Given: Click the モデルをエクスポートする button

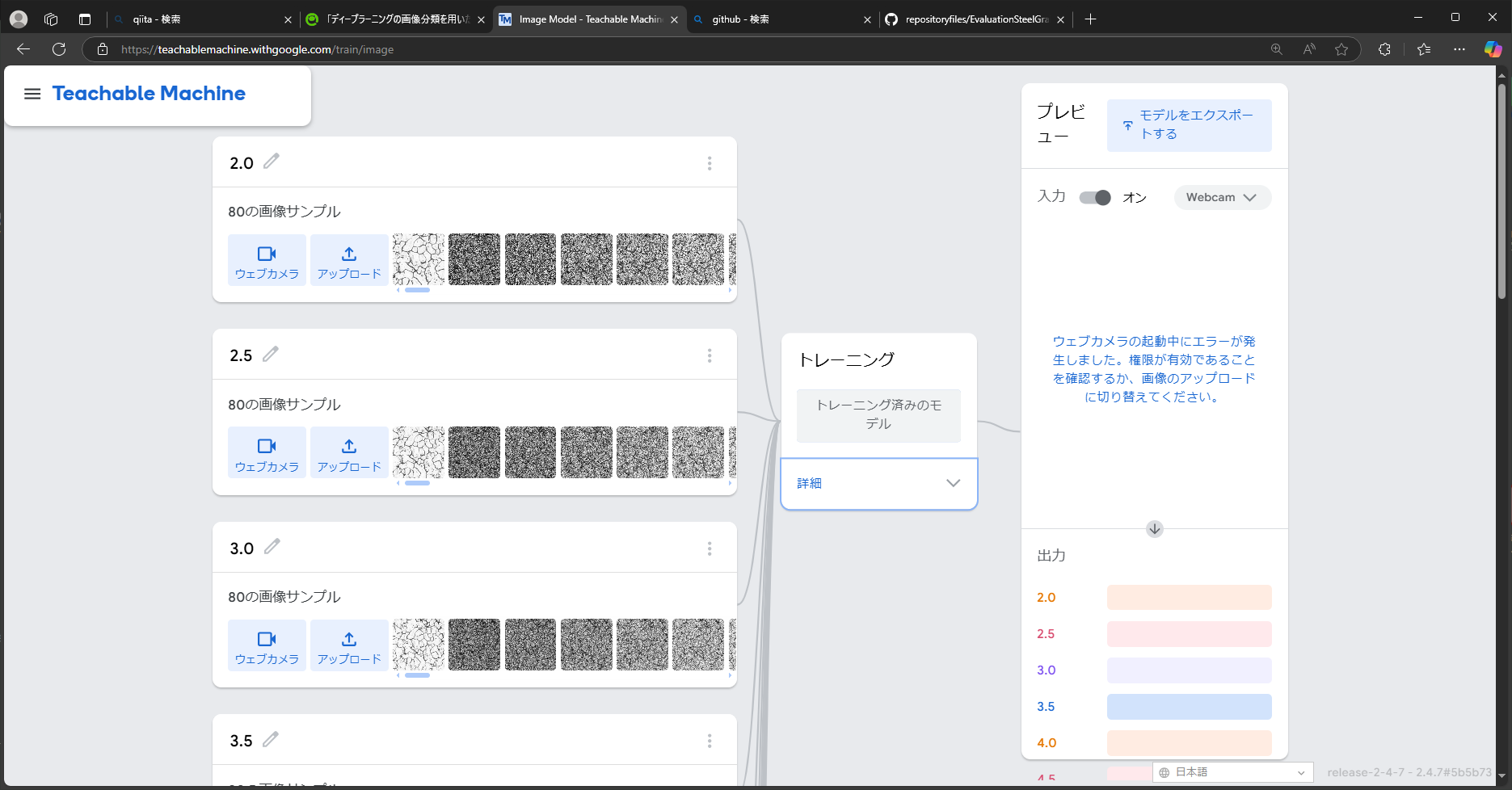Looking at the screenshot, I should [1189, 125].
